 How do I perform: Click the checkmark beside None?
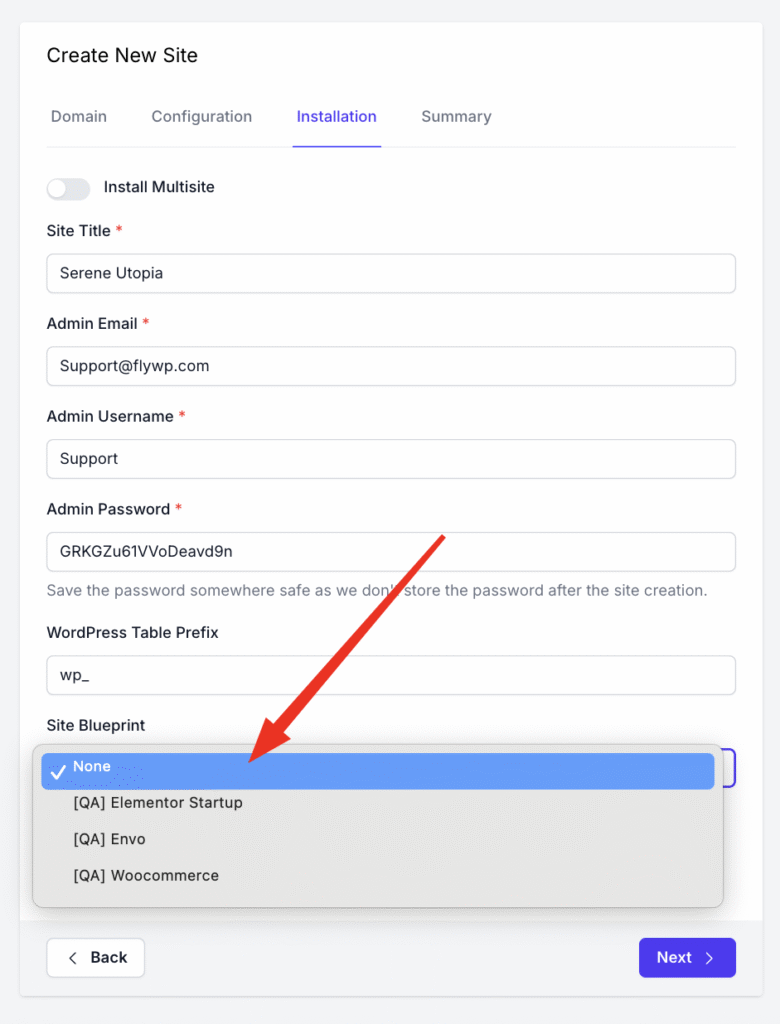[x=58, y=772]
